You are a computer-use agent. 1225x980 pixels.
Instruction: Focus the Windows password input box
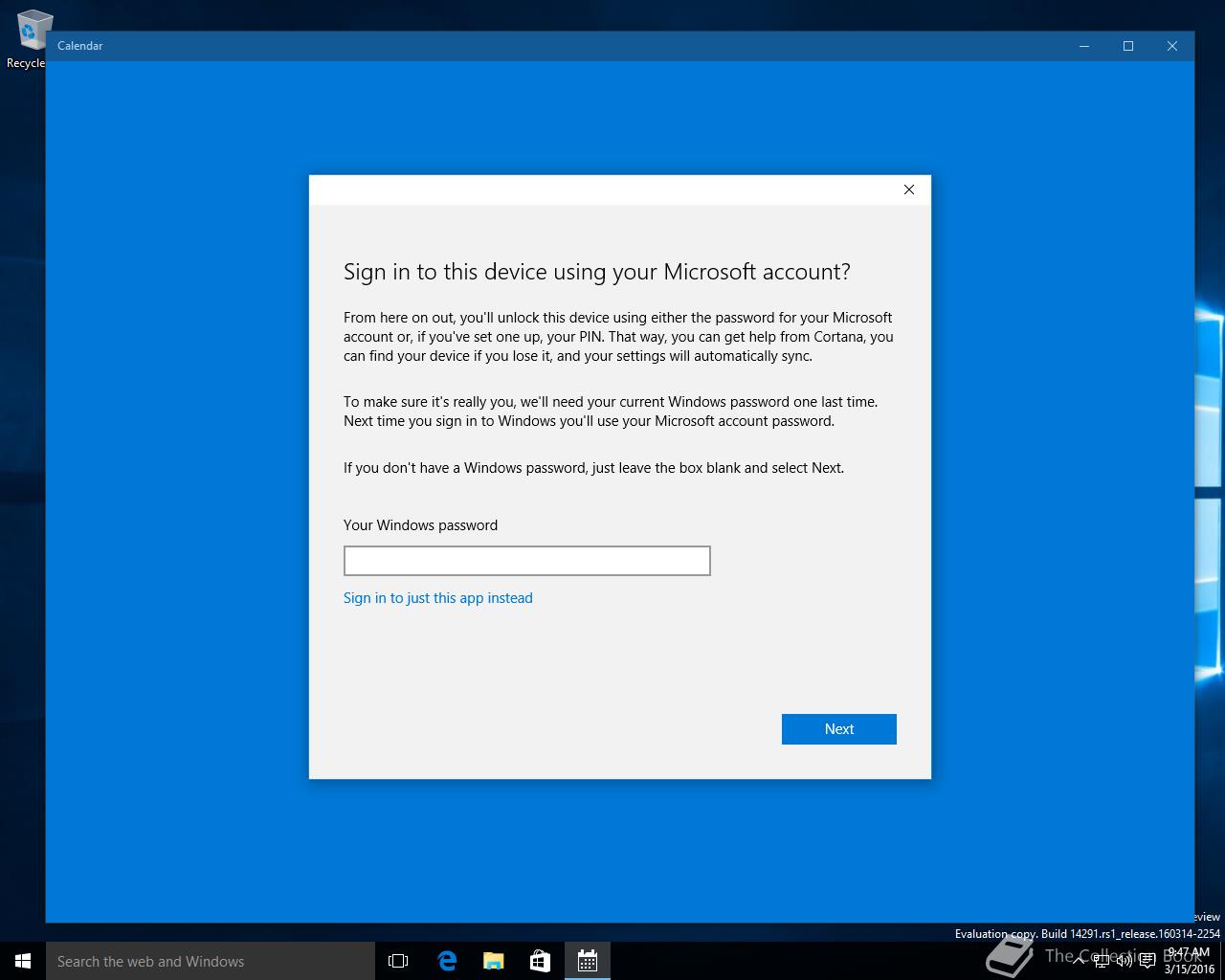point(526,561)
